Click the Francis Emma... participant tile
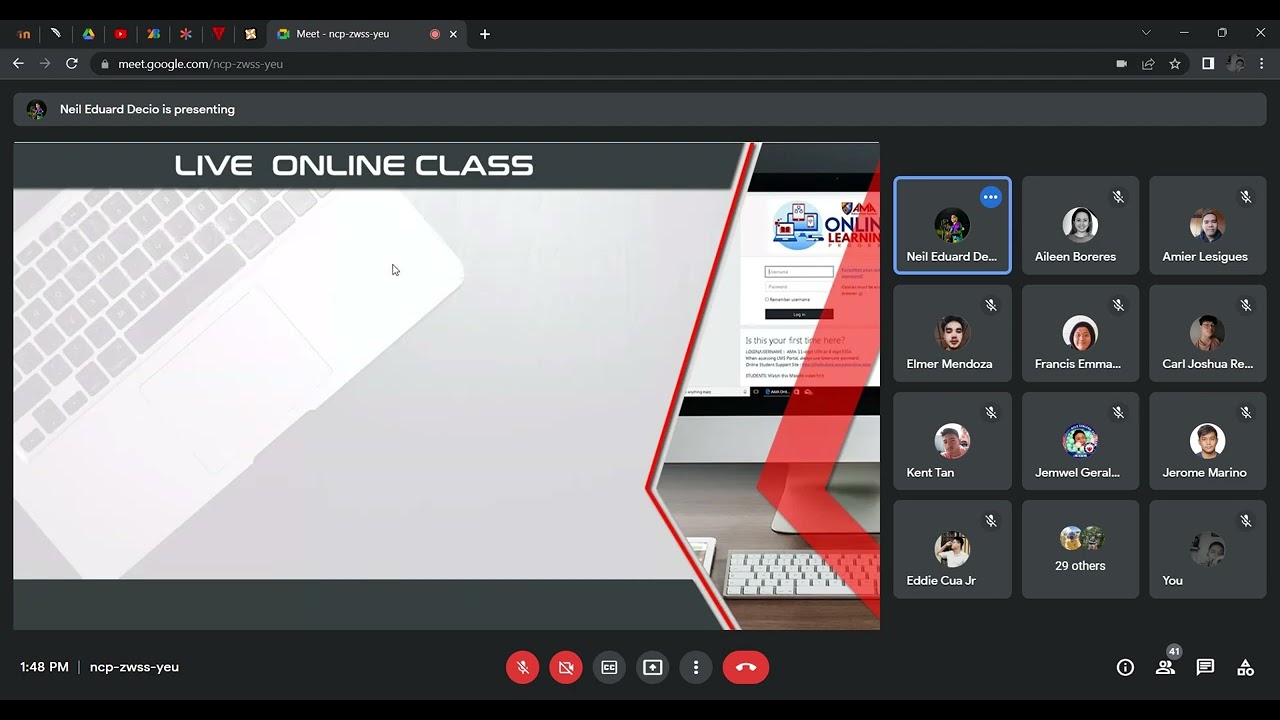Screen dimensions: 1280x720 pos(1080,333)
